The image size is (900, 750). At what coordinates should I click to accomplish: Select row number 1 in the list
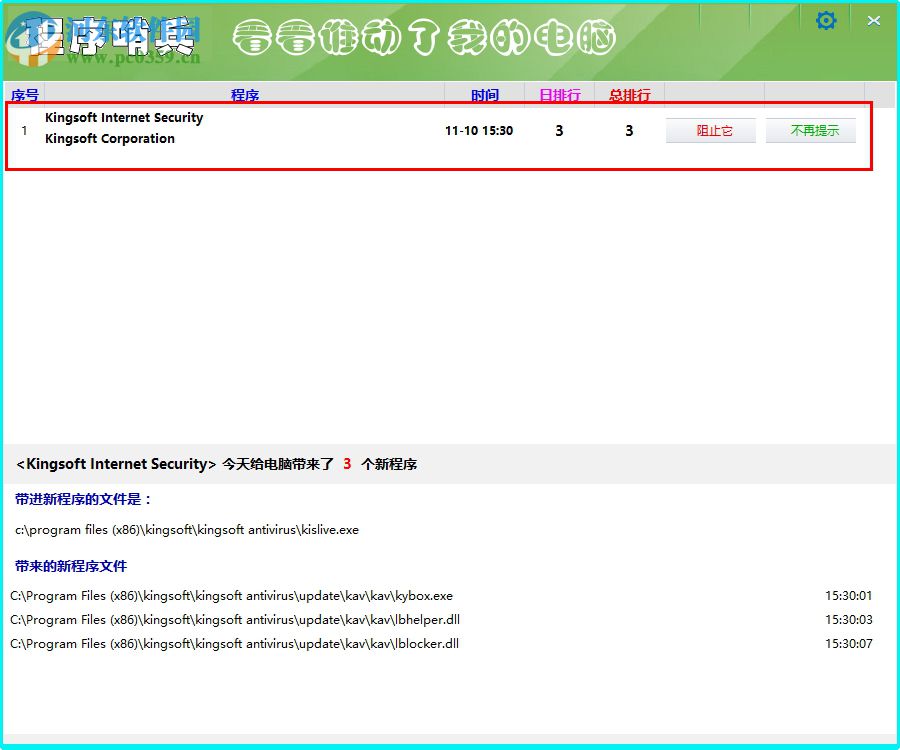point(24,131)
